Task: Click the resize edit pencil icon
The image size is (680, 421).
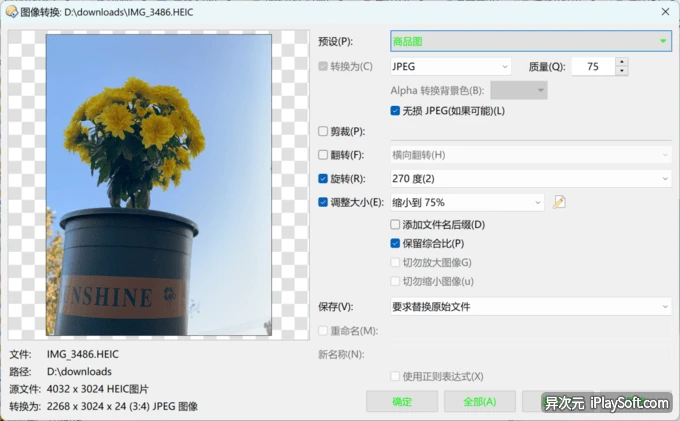Action: [560, 203]
